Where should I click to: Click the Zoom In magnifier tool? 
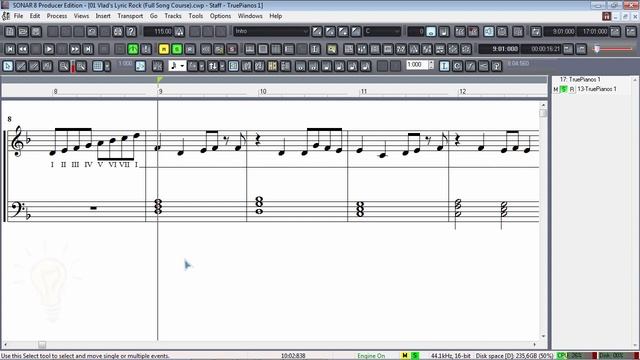point(64,66)
